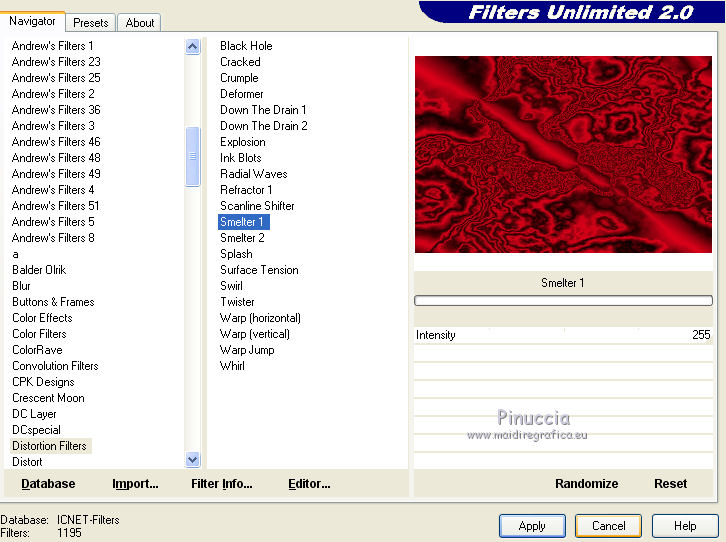Screen dimensions: 726x542
Task: Select Andrew's Filters 36 category
Action: (x=56, y=110)
